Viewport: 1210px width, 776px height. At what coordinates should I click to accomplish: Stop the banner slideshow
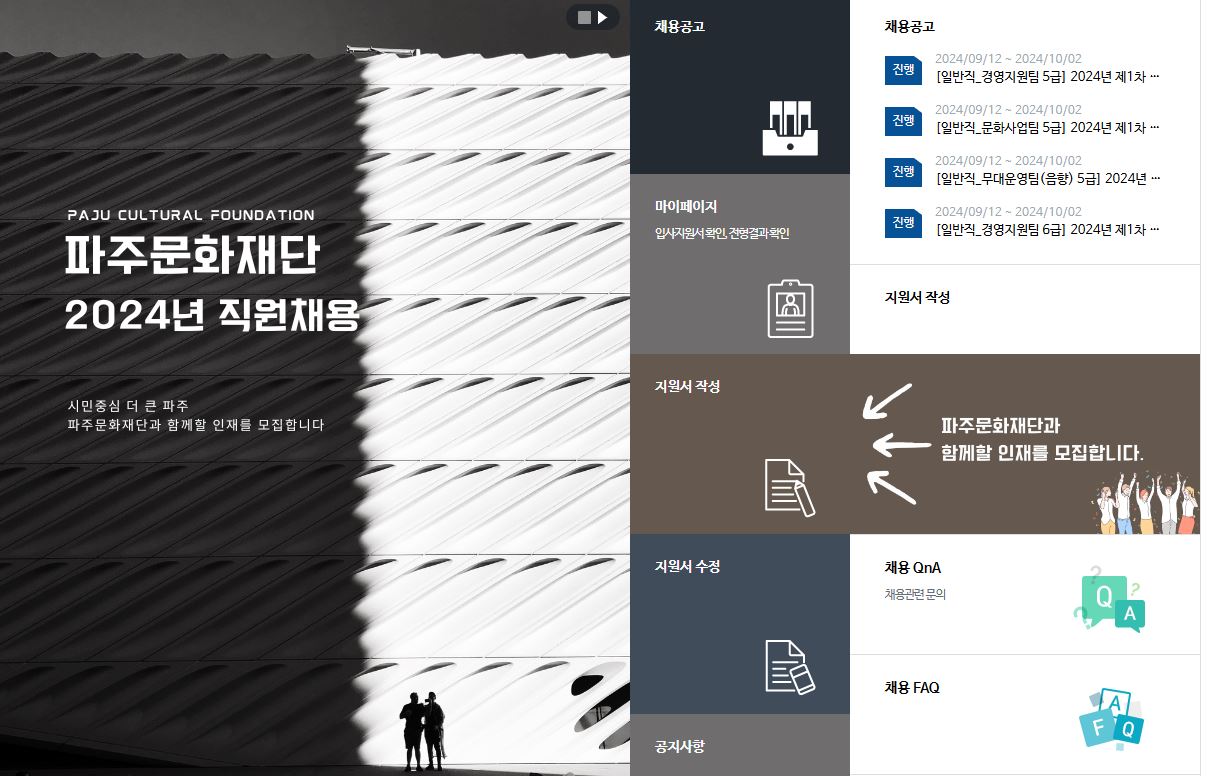[x=584, y=17]
